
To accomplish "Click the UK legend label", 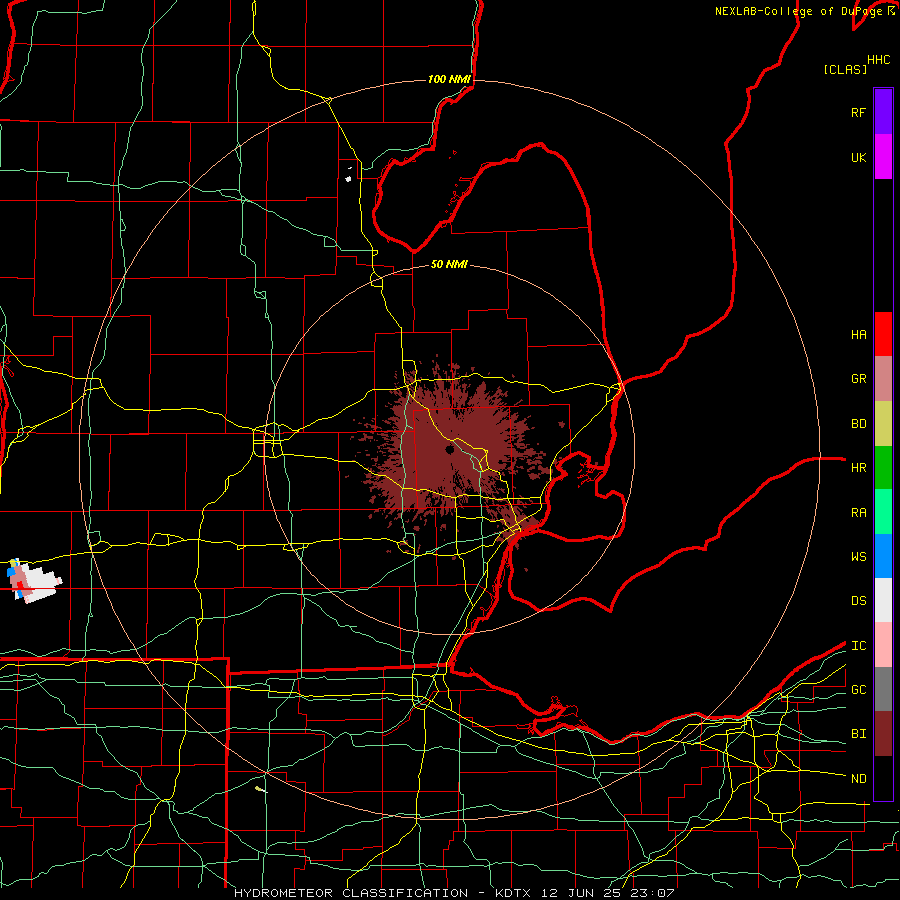I will 858,158.
